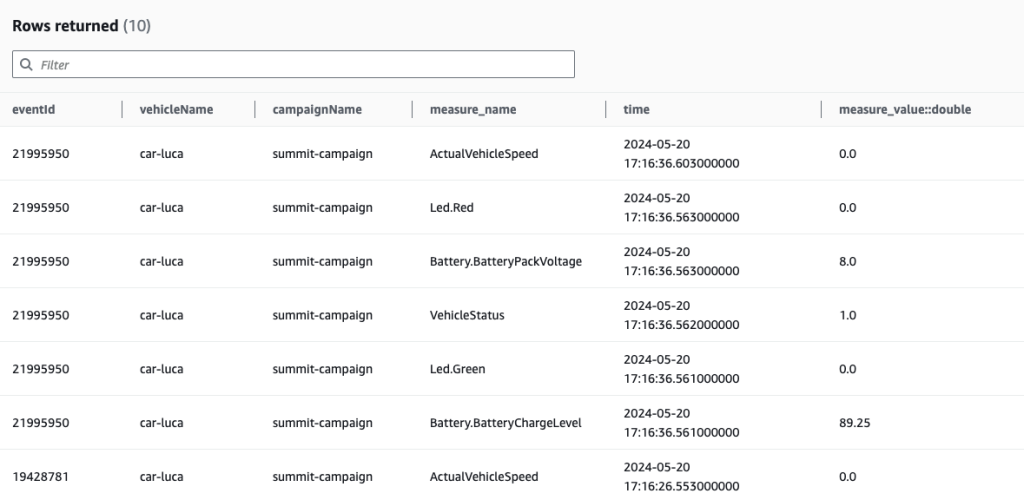This screenshot has height=500, width=1024.
Task: Select summit-campaign in the Battery.BatteryPackVoltage row
Action: pyautogui.click(x=323, y=261)
